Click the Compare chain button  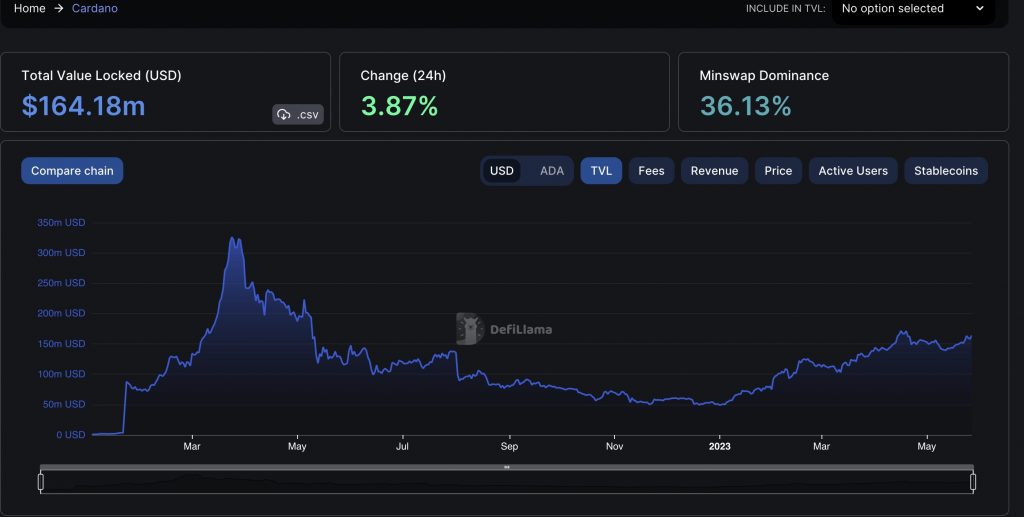pos(72,170)
